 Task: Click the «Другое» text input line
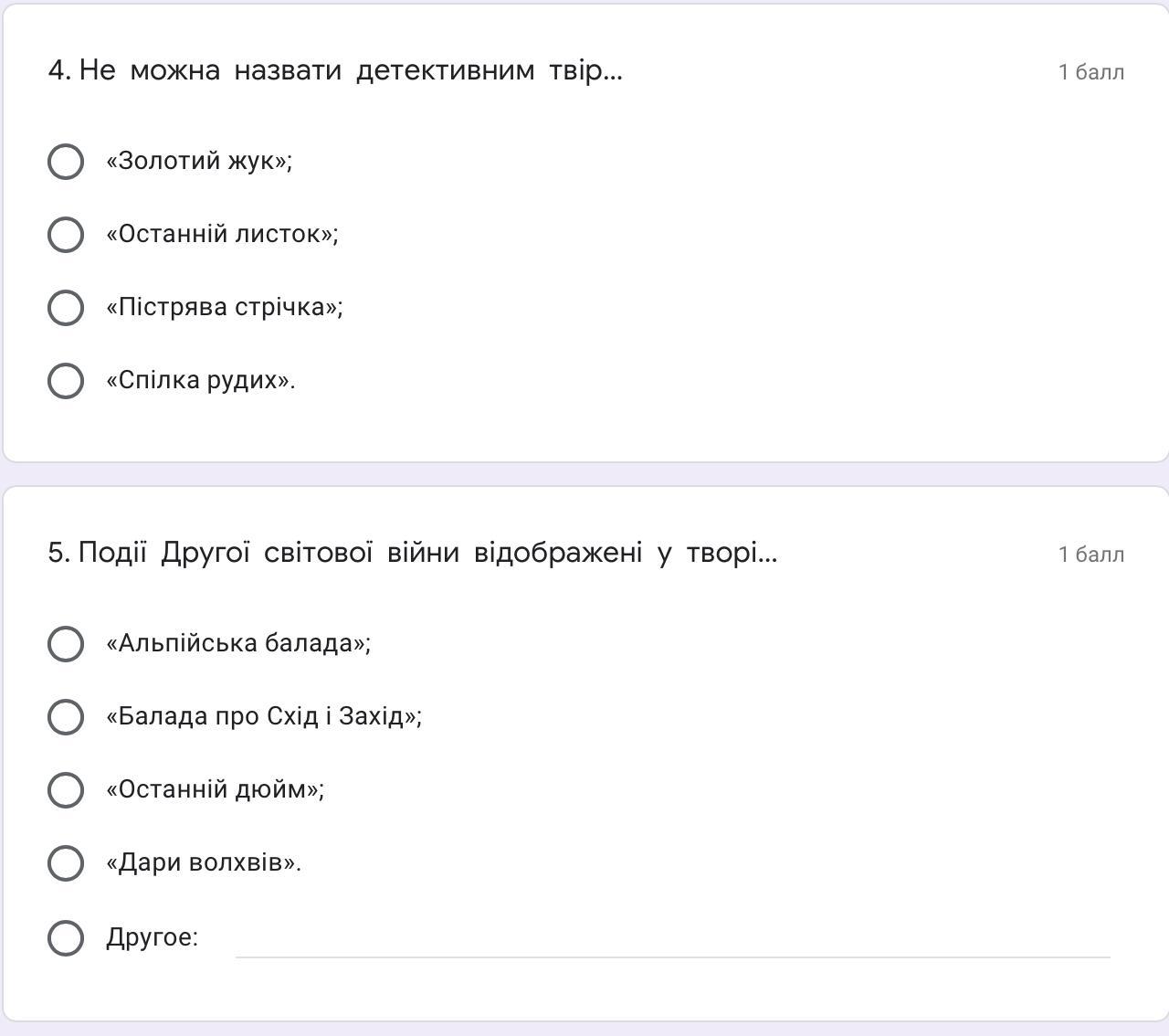[672, 941]
